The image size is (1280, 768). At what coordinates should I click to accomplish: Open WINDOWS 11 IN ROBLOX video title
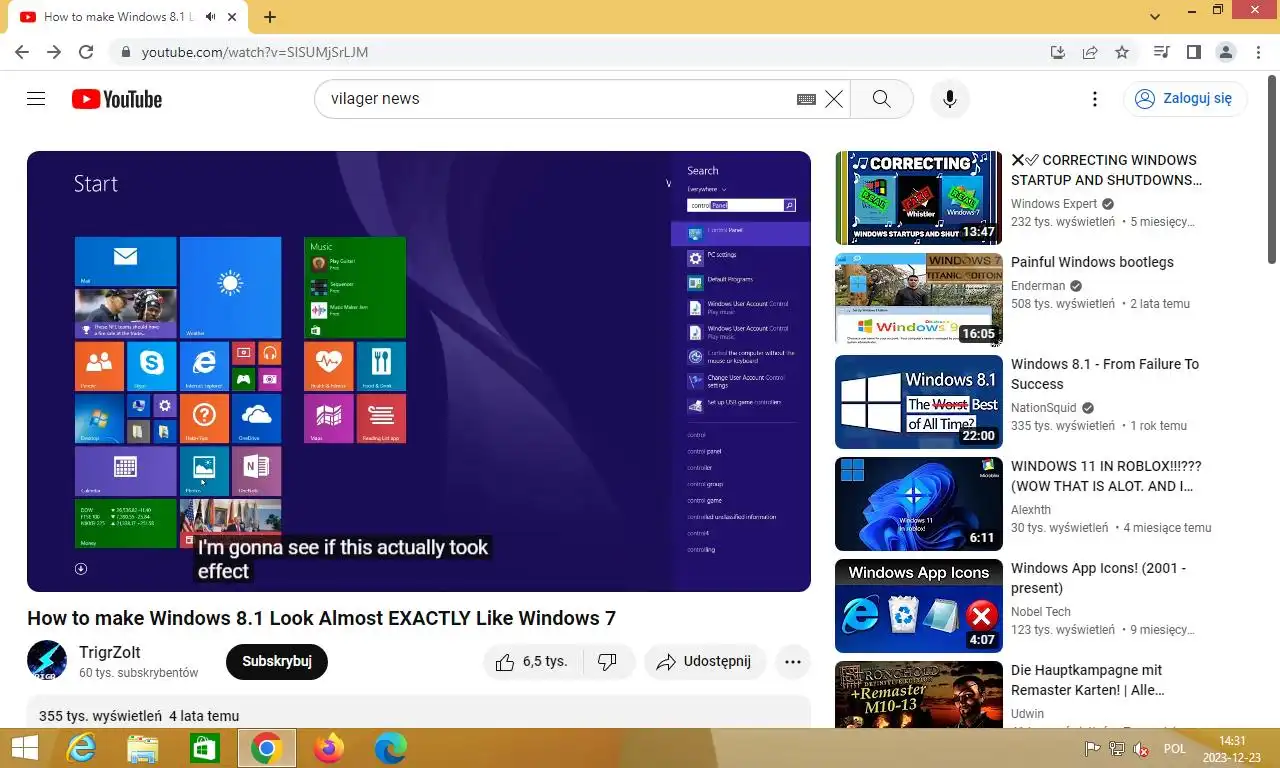tap(1106, 476)
